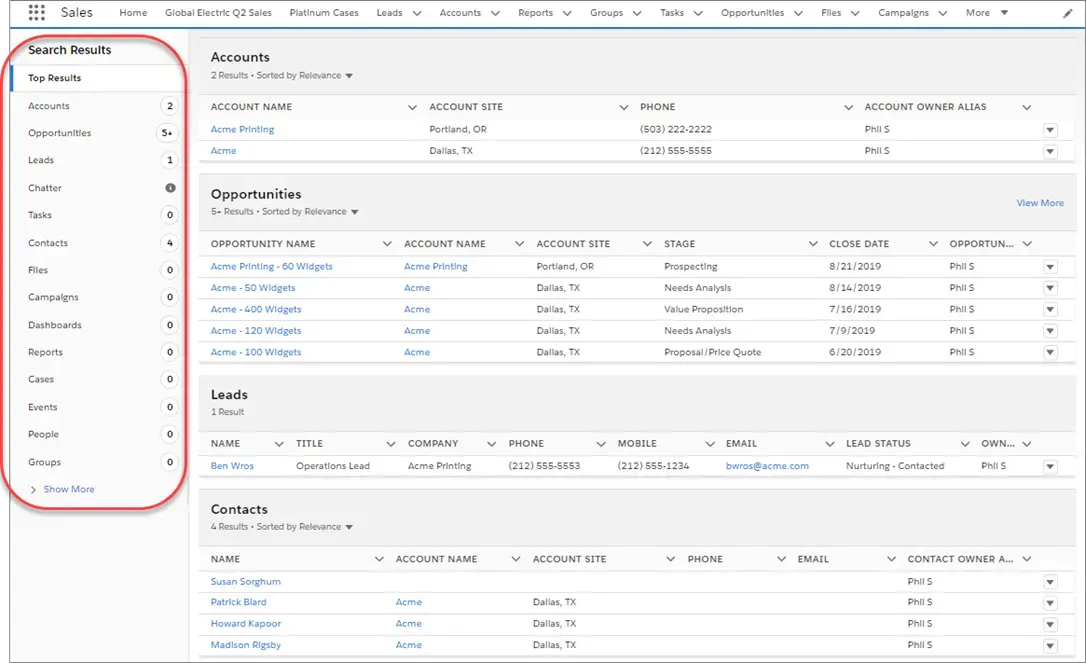Open the Ben Wros lead record
This screenshot has height=663, width=1086.
click(x=232, y=466)
